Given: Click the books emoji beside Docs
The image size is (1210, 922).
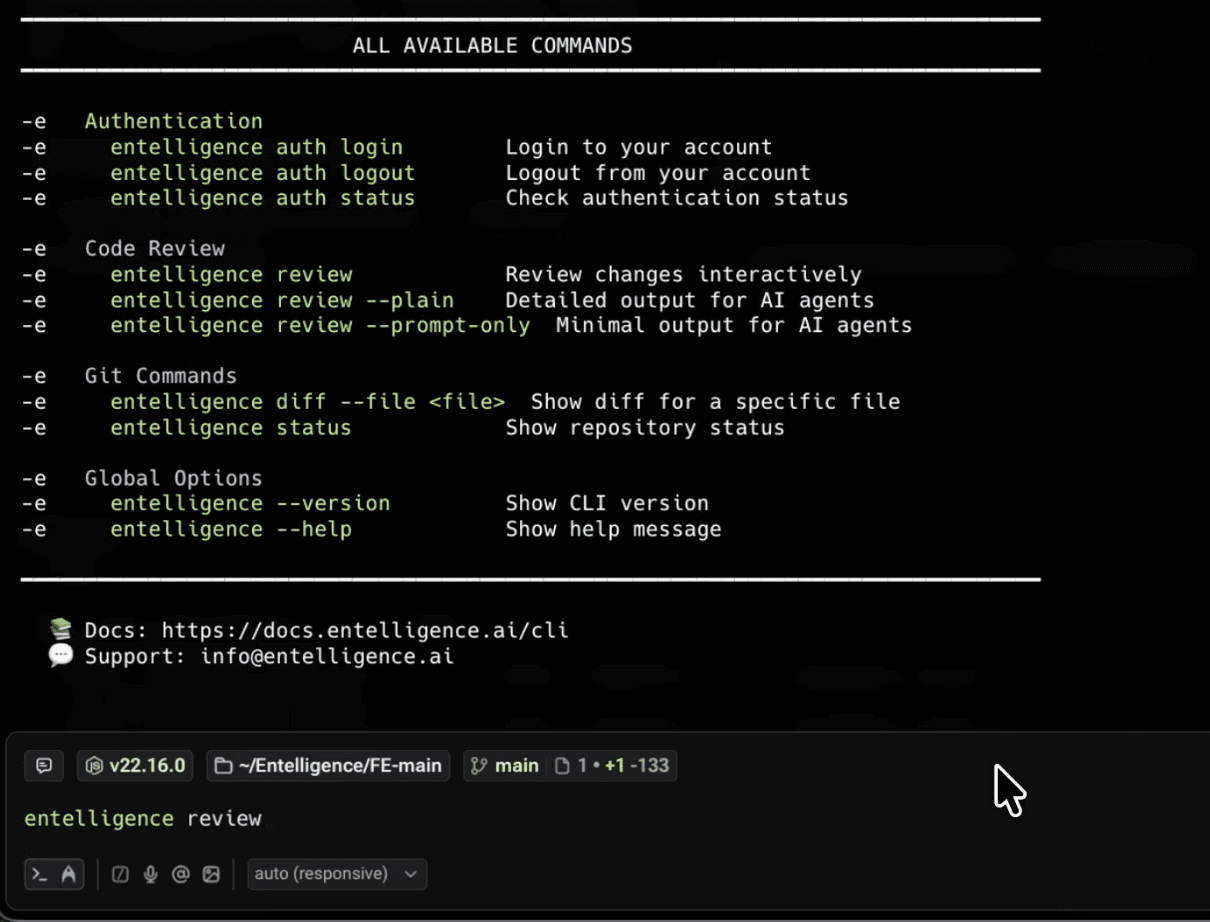Looking at the screenshot, I should (61, 630).
